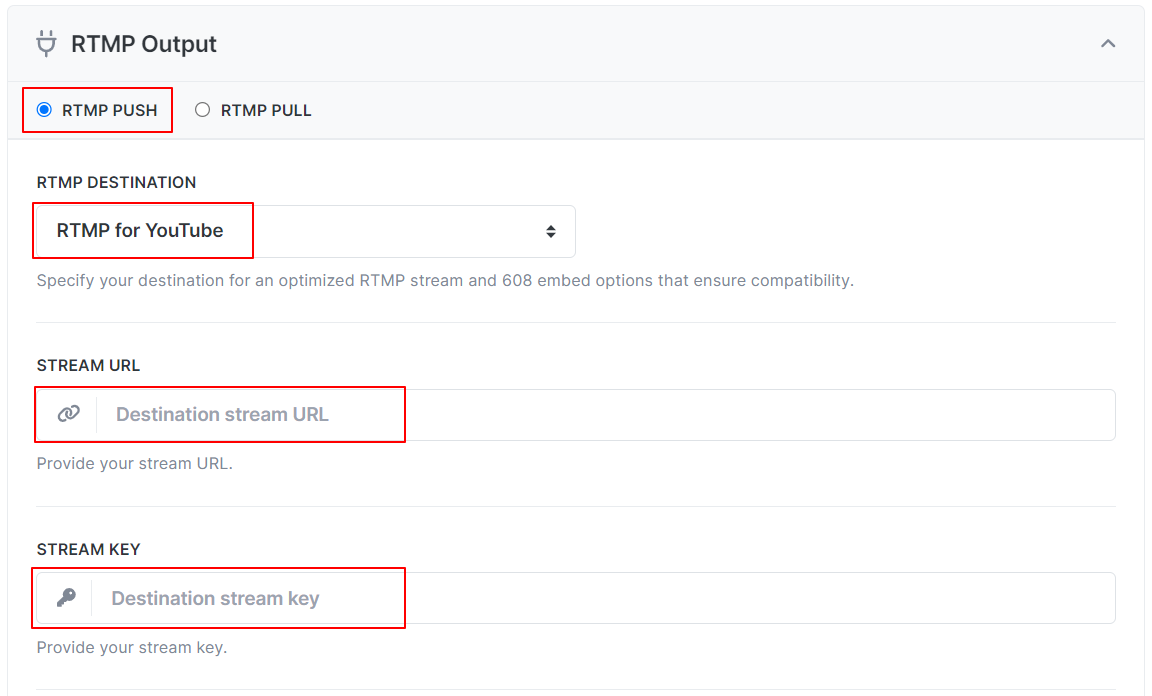
Task: Click the RTMP PUSH label text
Action: [x=109, y=110]
